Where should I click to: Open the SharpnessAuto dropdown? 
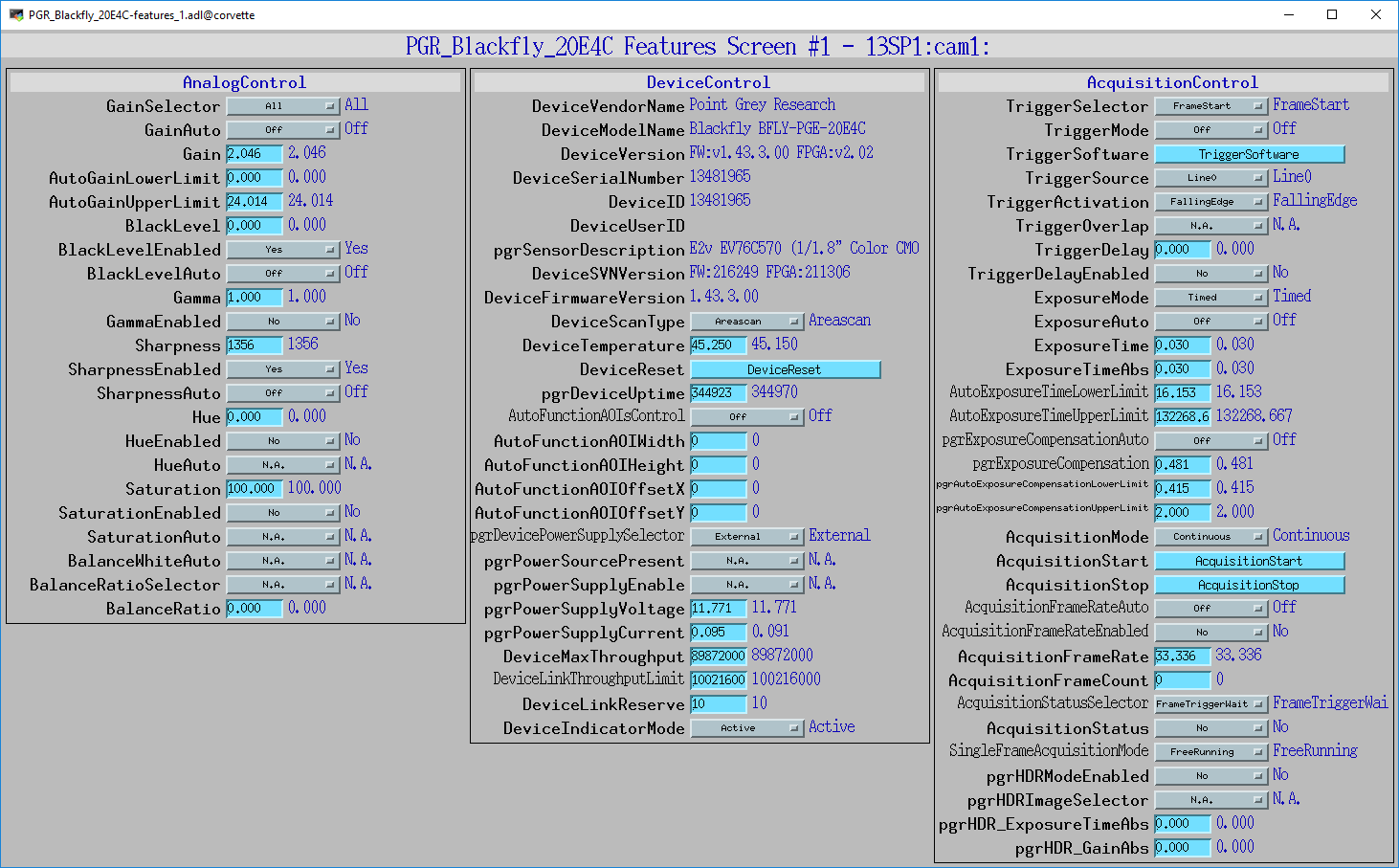(283, 393)
